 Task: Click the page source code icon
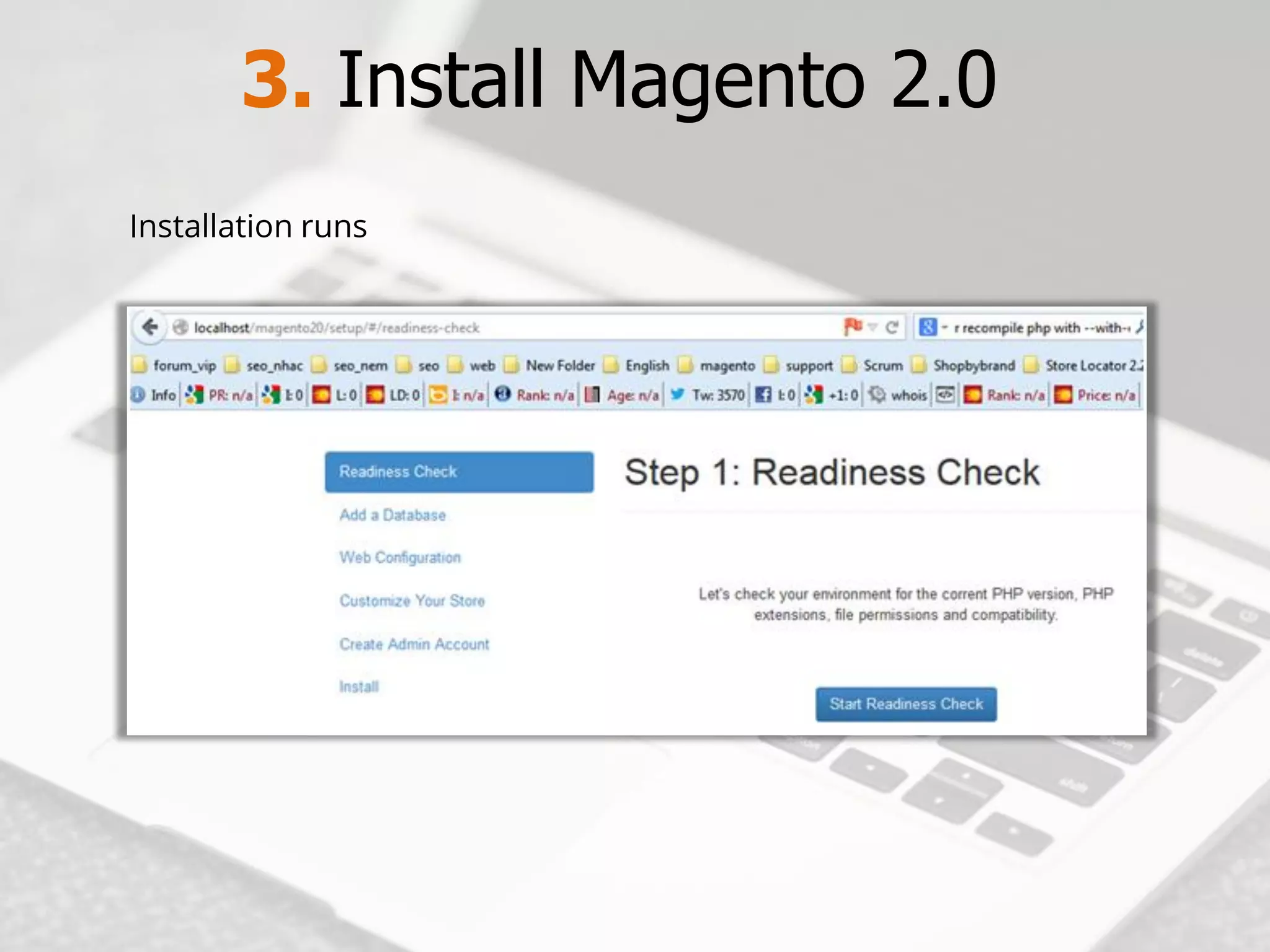(945, 394)
